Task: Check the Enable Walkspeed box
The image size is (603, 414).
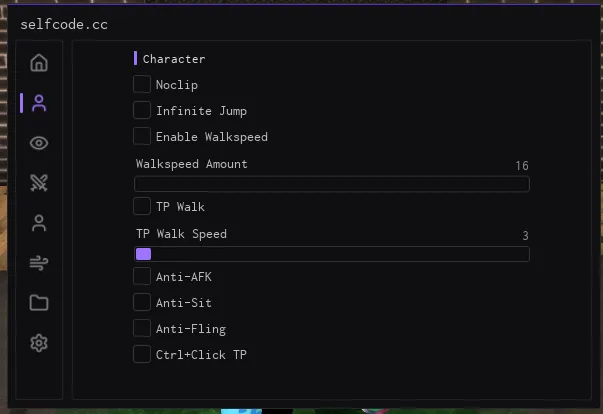Action: [x=142, y=136]
